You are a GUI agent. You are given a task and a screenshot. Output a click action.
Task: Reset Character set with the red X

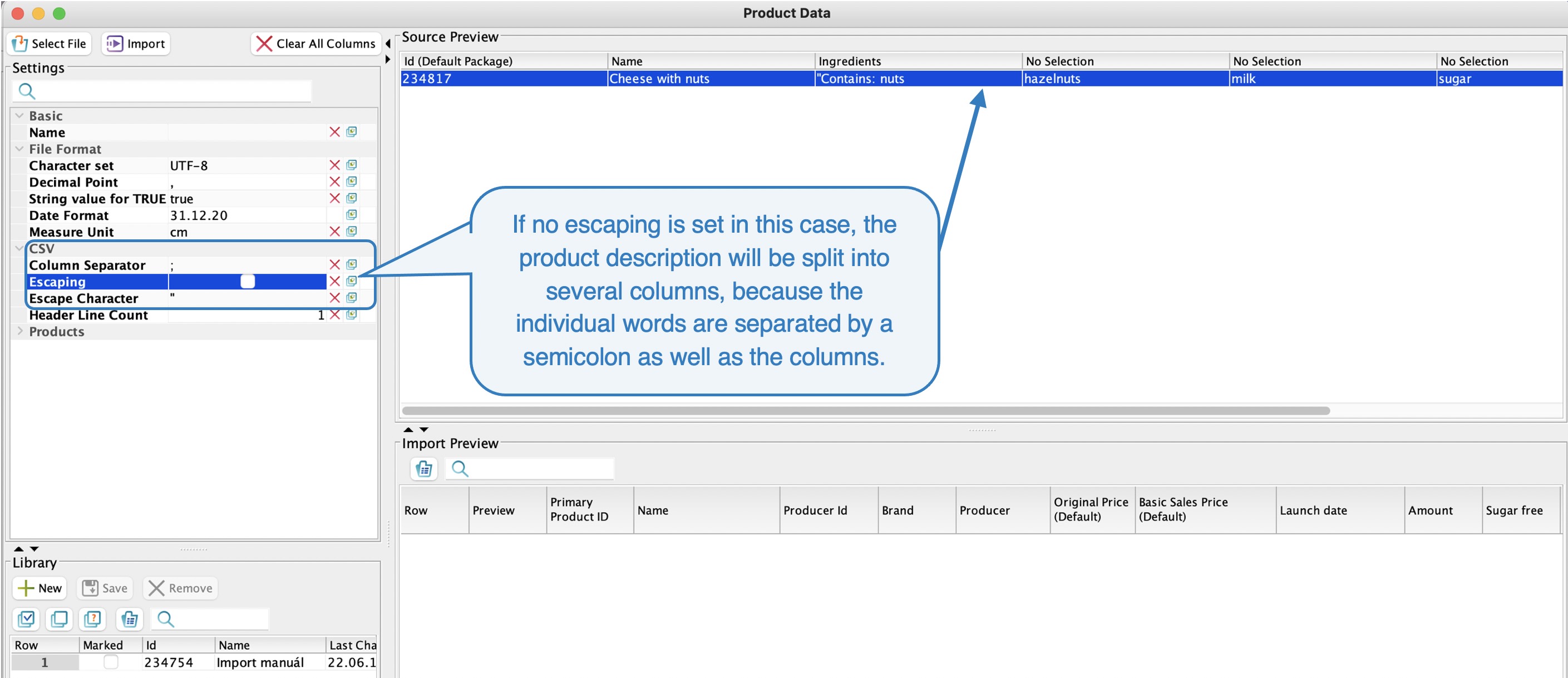(x=335, y=166)
